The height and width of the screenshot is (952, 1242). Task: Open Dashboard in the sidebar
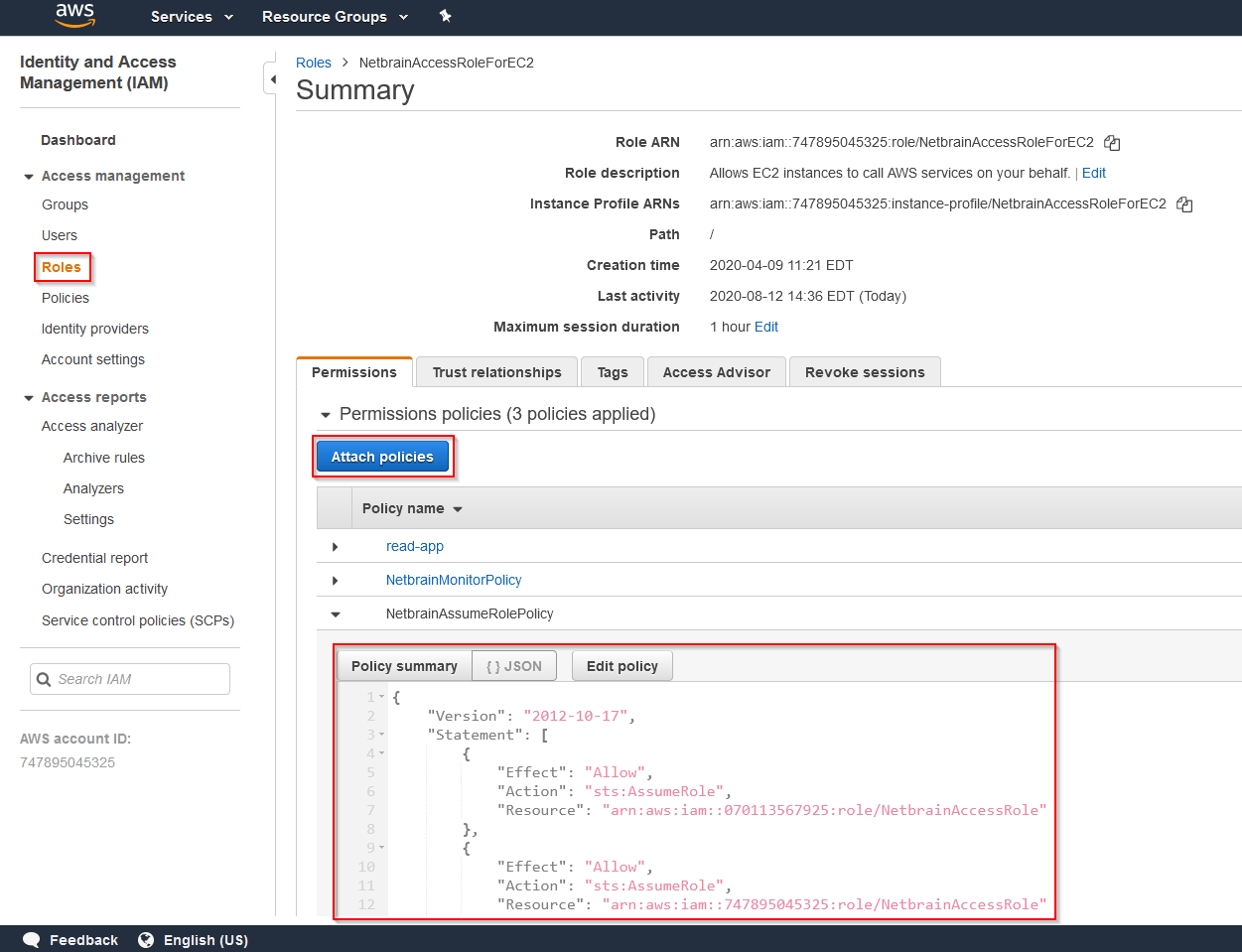[78, 140]
